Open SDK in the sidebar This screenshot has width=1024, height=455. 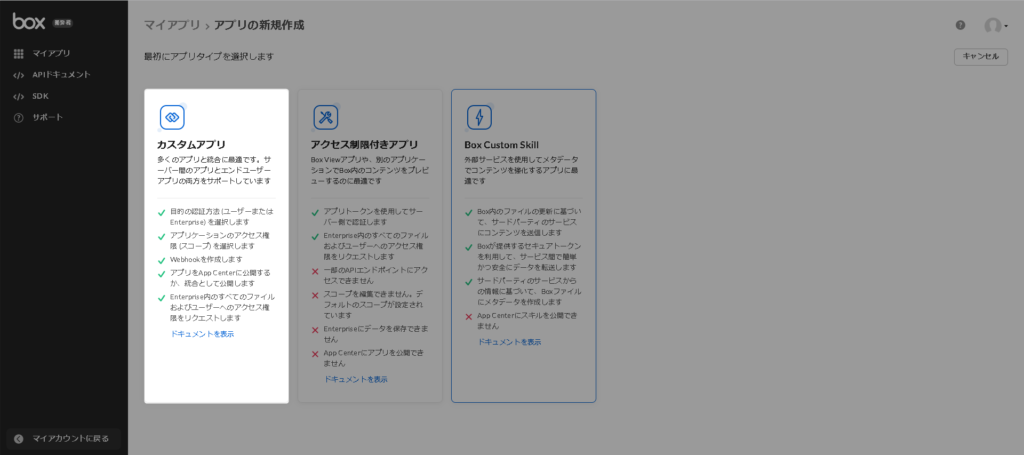[x=40, y=97]
